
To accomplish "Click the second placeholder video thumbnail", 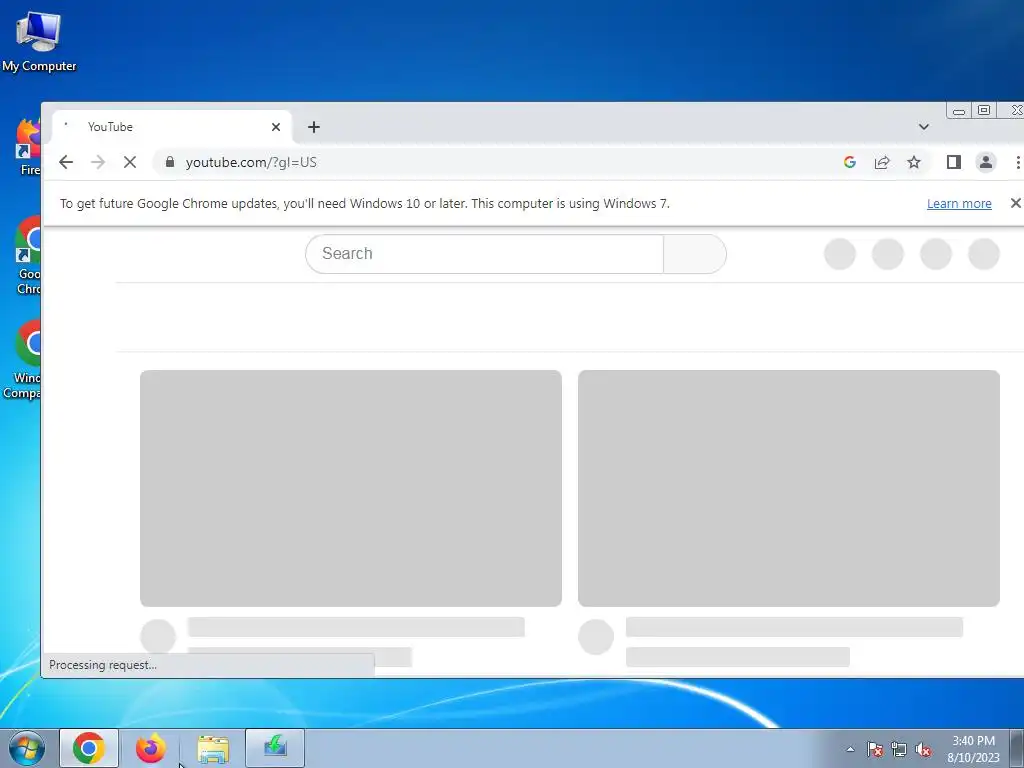I will click(789, 488).
